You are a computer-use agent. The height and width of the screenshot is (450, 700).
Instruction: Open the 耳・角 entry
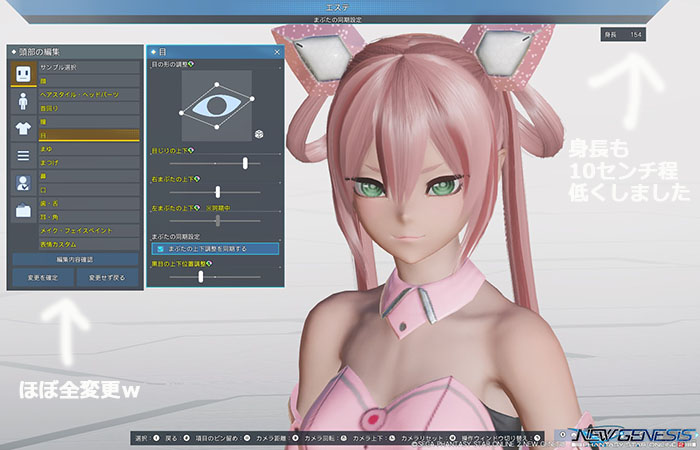pos(89,217)
